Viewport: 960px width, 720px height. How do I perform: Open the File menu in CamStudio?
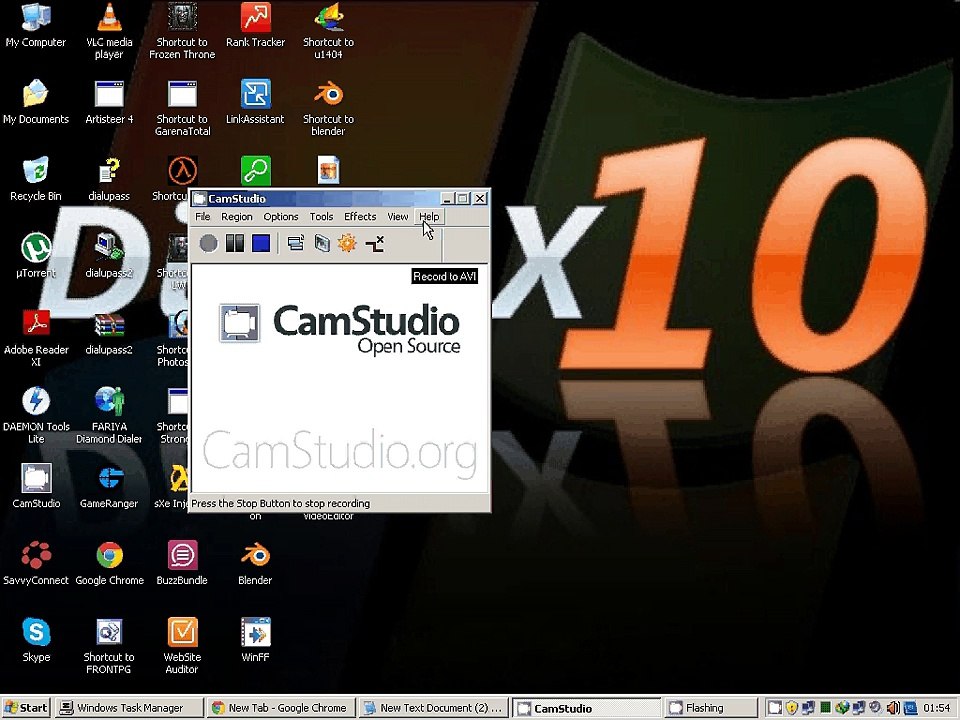pyautogui.click(x=203, y=217)
